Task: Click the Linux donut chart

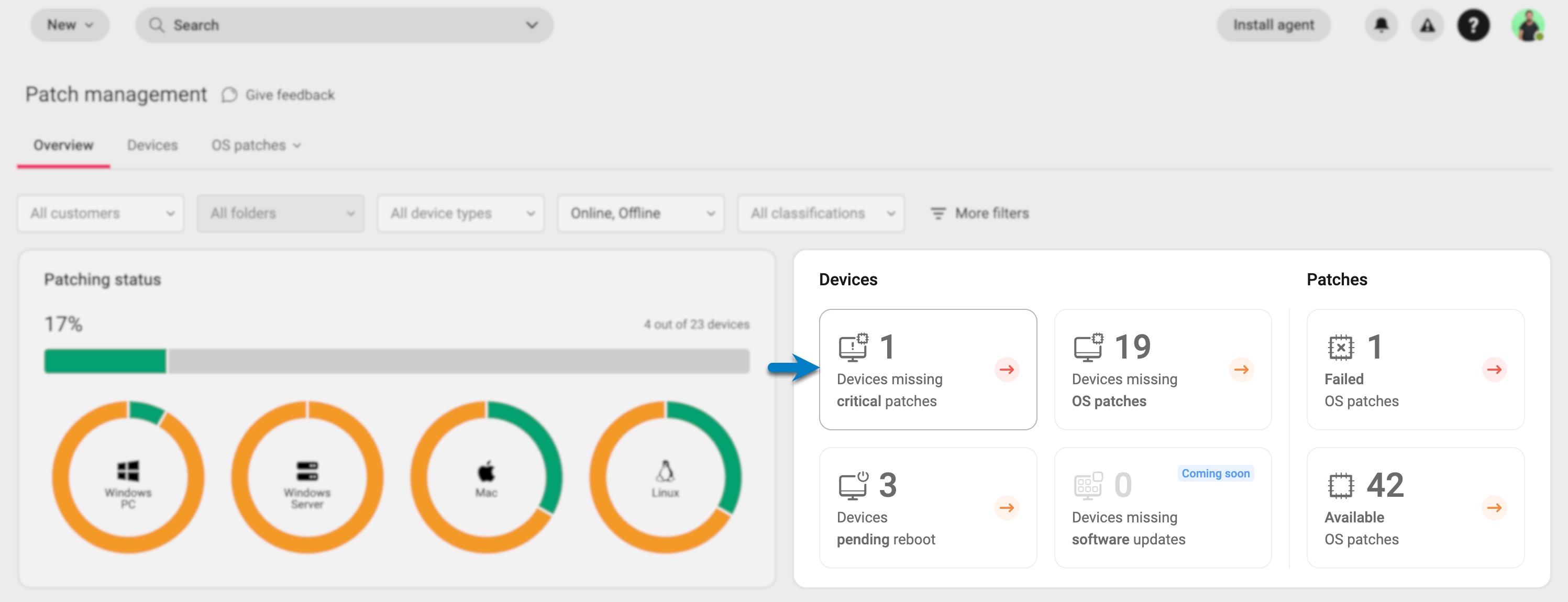Action: (665, 477)
